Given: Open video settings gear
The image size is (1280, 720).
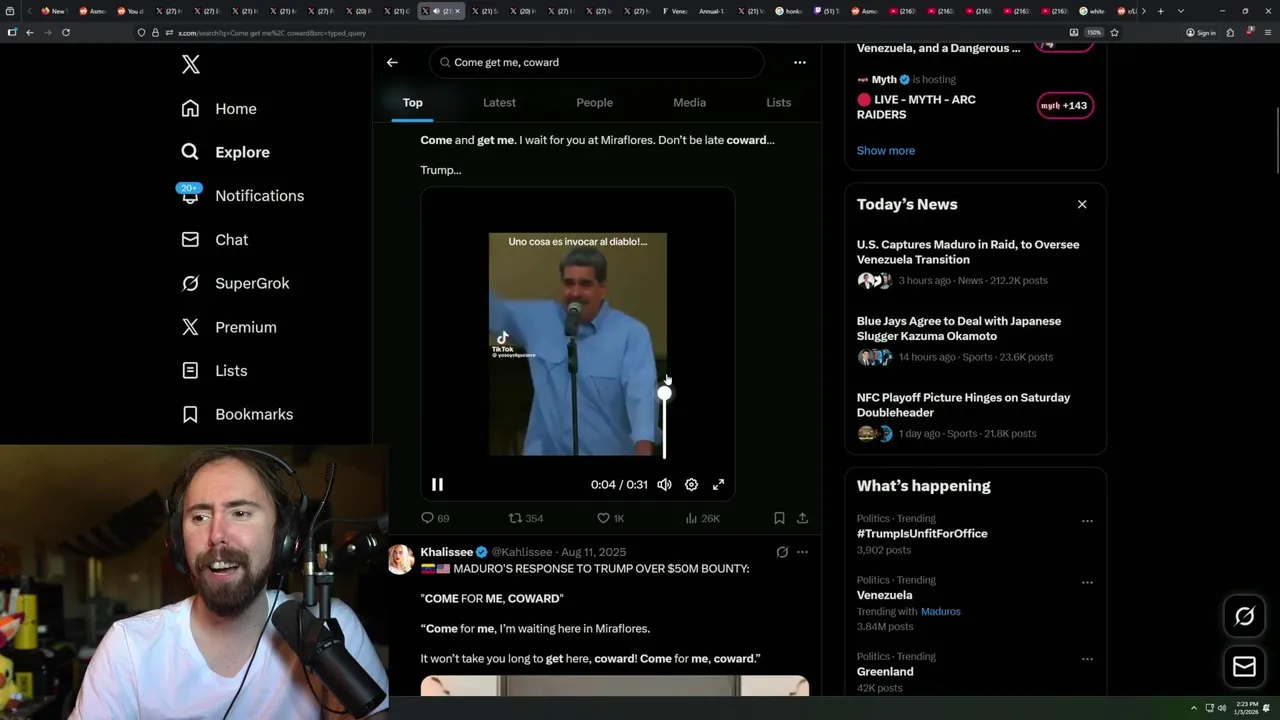Looking at the screenshot, I should [x=691, y=484].
